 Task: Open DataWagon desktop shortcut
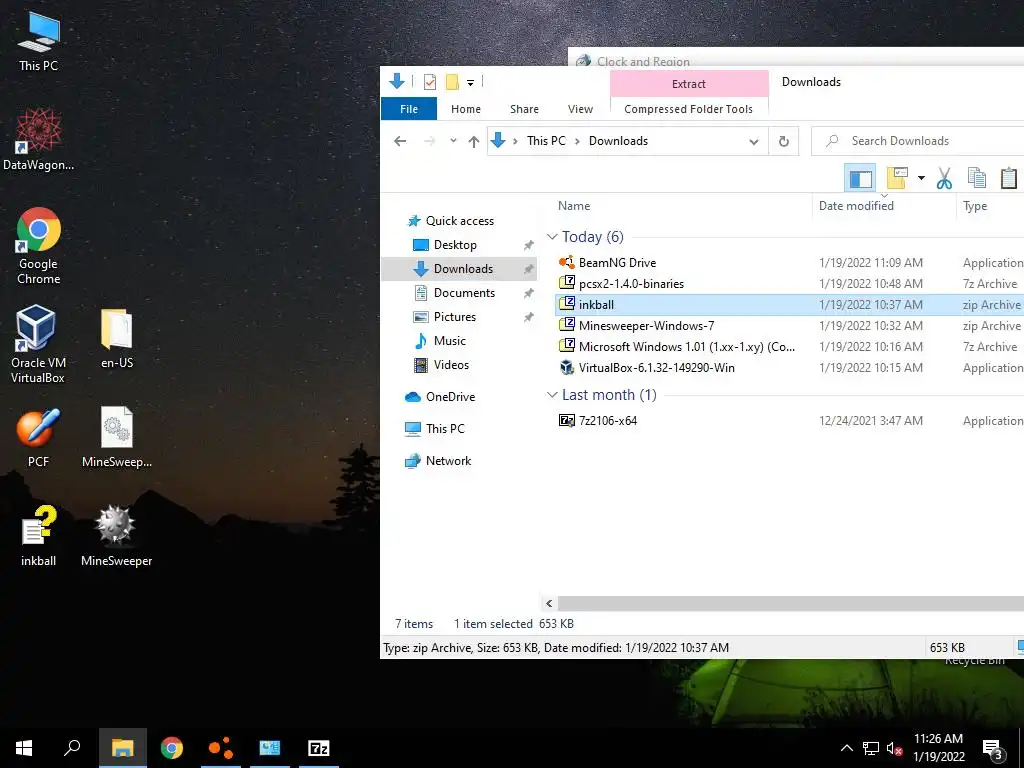39,139
